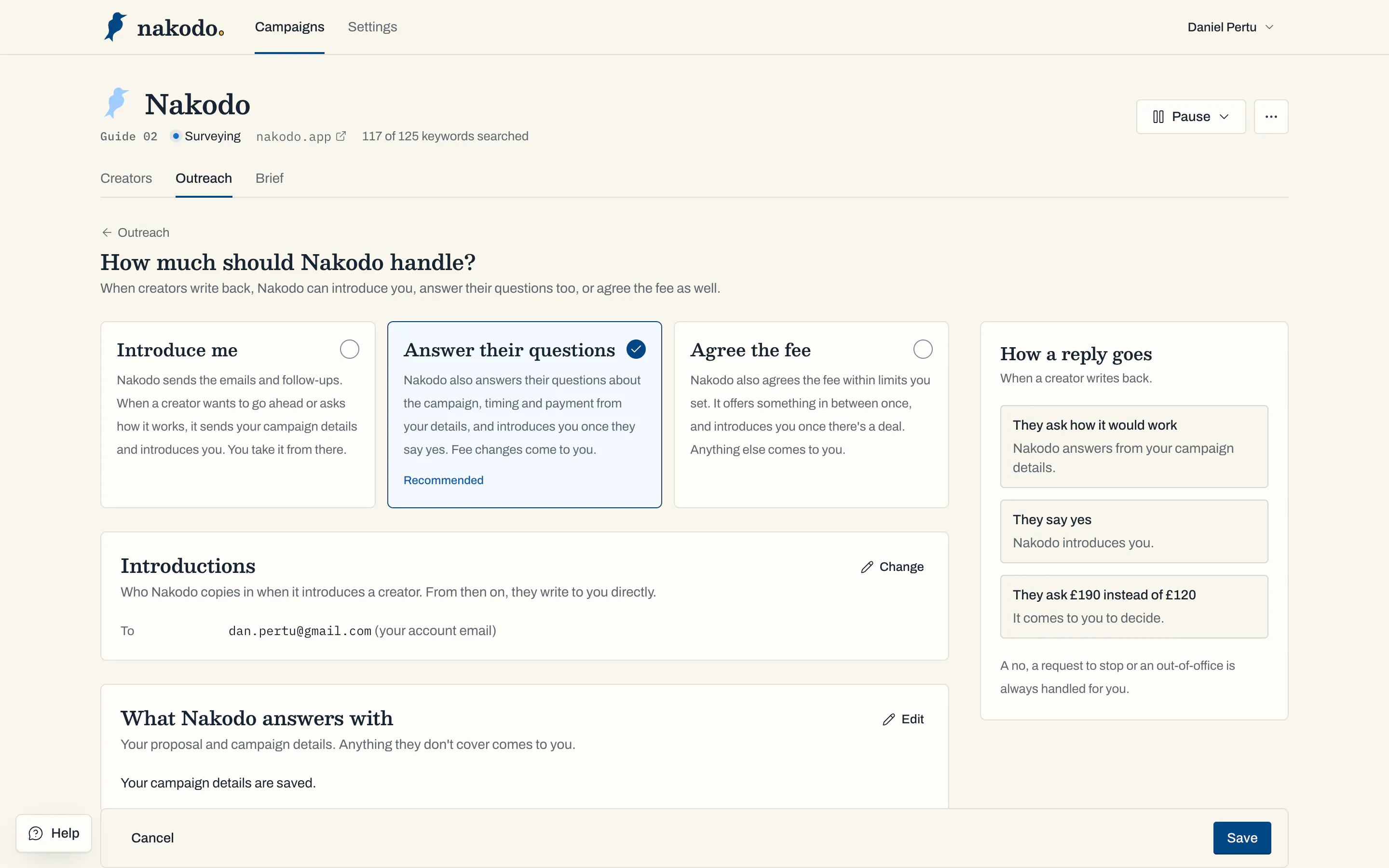Click Edit in What Nakodo answers with
The width and height of the screenshot is (1389, 868).
903,719
